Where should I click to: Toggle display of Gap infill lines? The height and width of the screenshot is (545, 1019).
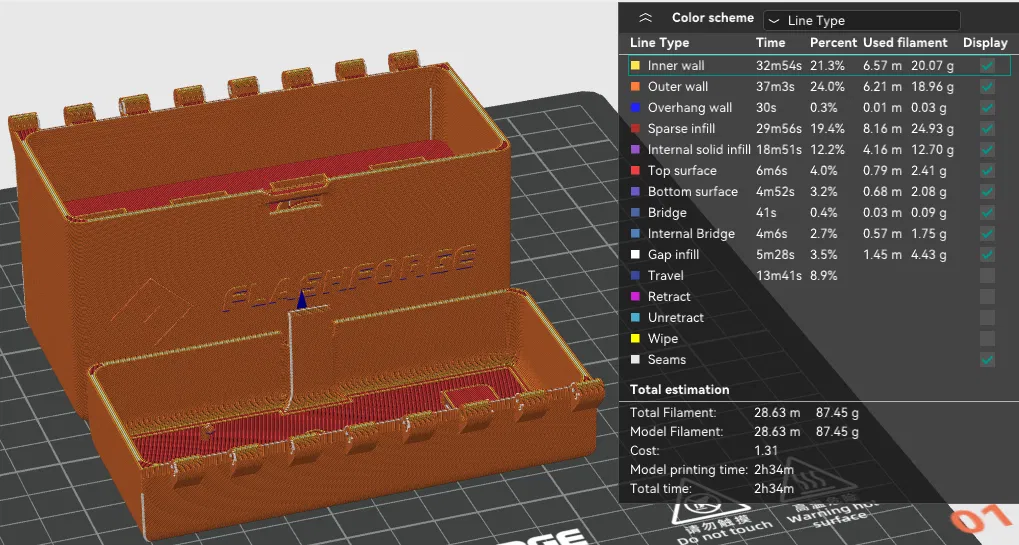point(987,255)
